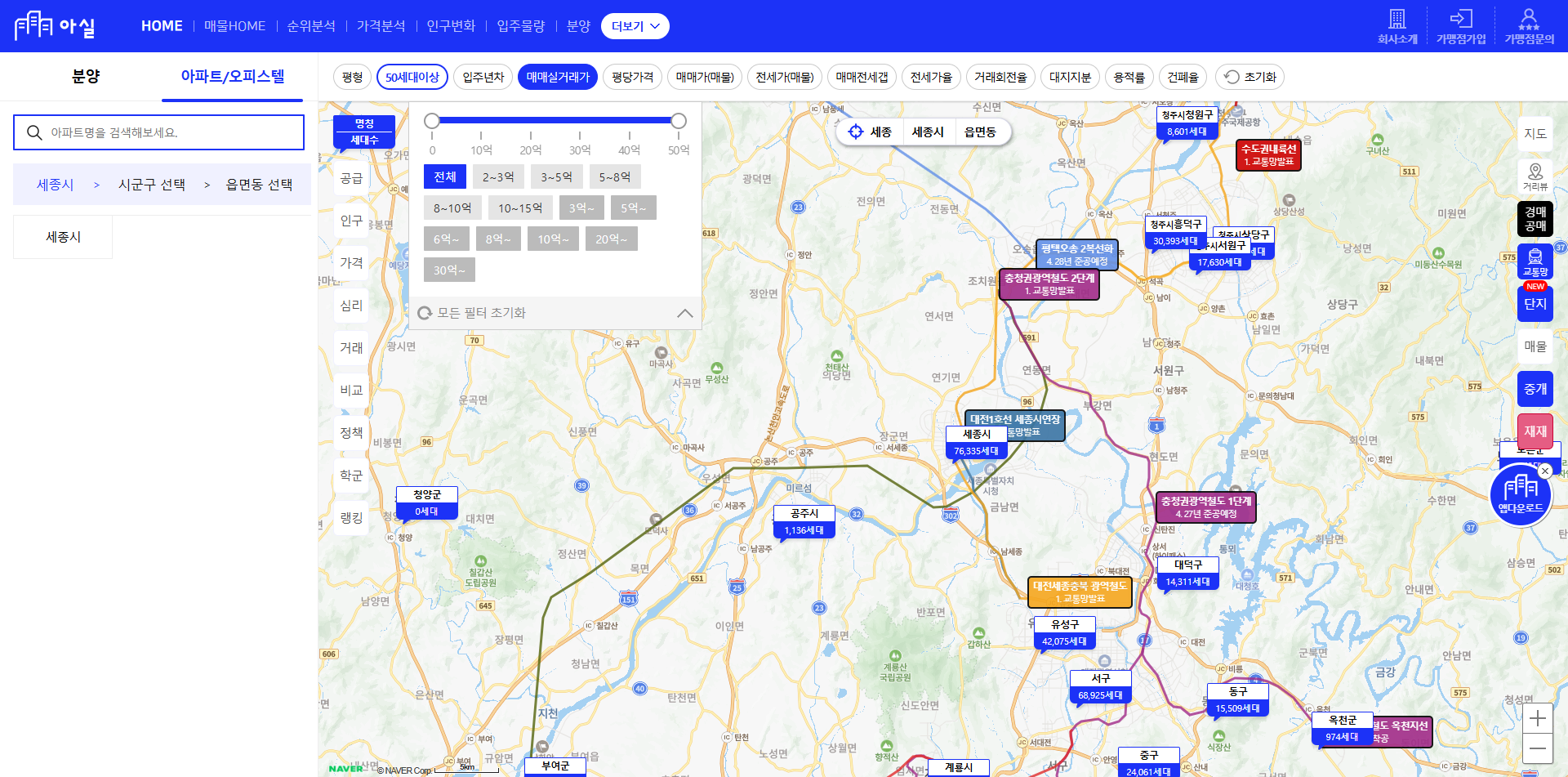
Task: Go to HOME menu
Action: (x=162, y=26)
